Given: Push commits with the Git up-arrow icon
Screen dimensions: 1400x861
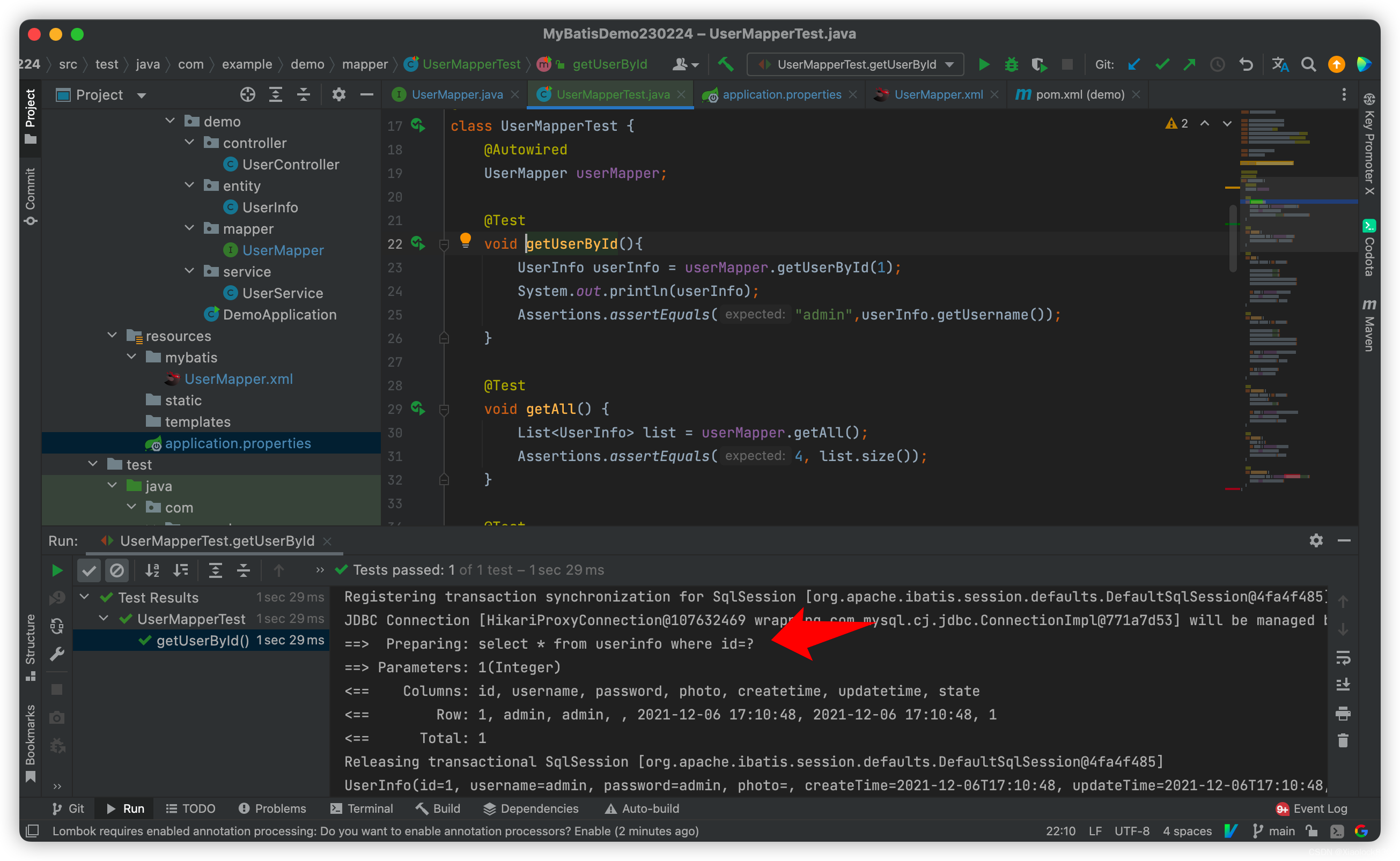Looking at the screenshot, I should (1189, 64).
